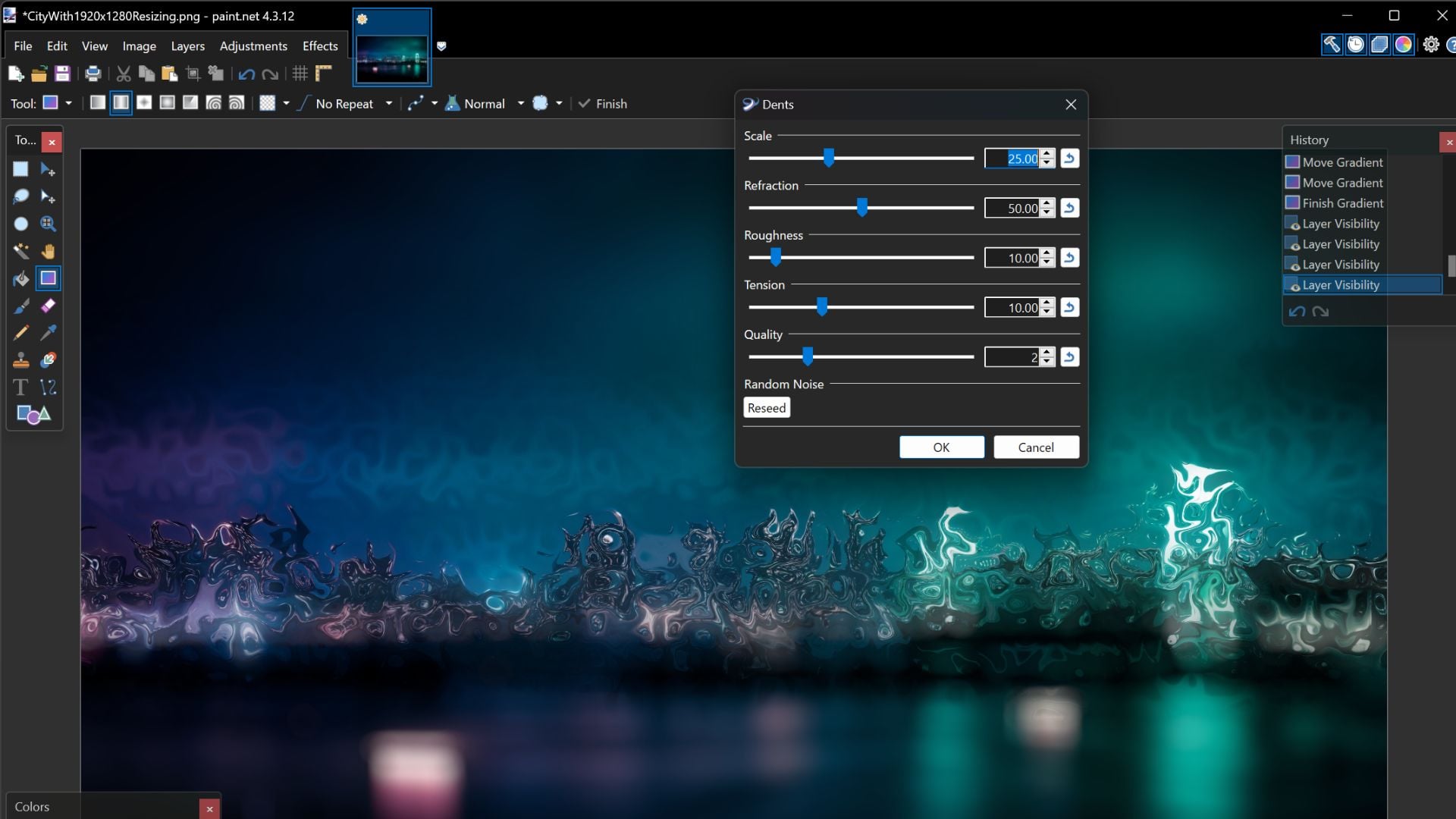
Task: Open the No Repeat dropdown
Action: click(388, 104)
